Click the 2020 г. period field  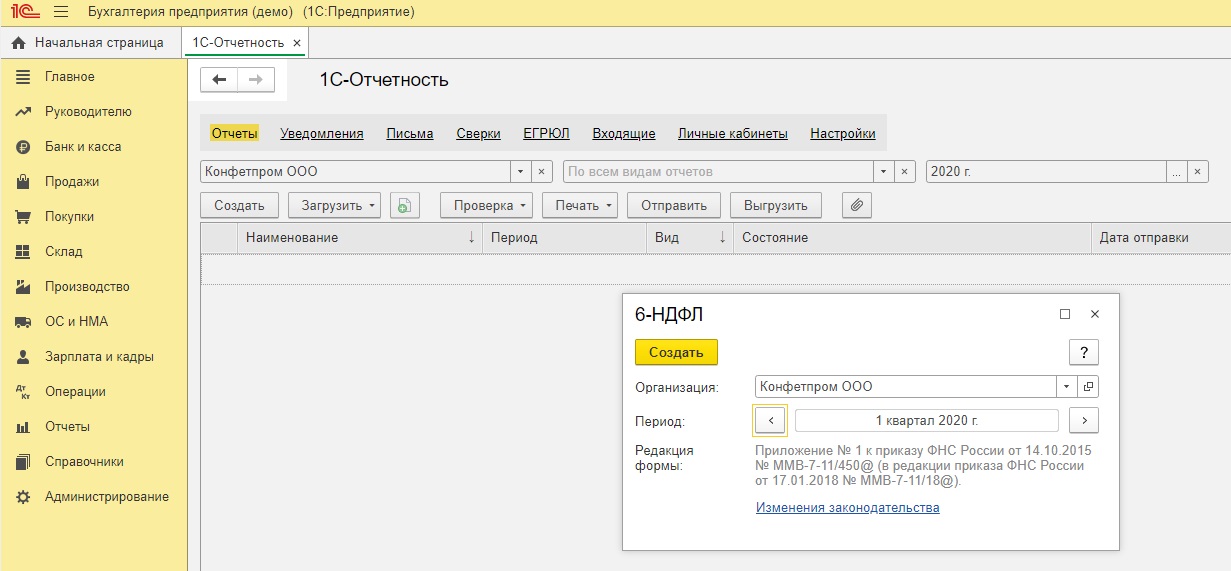tap(1046, 172)
